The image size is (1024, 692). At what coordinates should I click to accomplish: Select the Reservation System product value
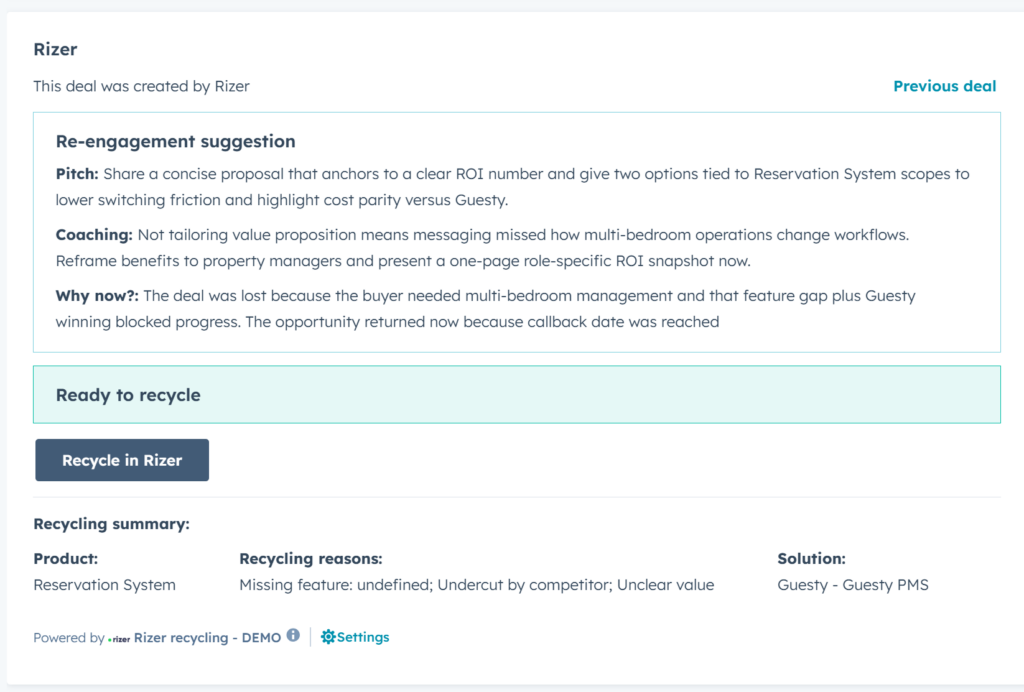pyautogui.click(x=104, y=585)
